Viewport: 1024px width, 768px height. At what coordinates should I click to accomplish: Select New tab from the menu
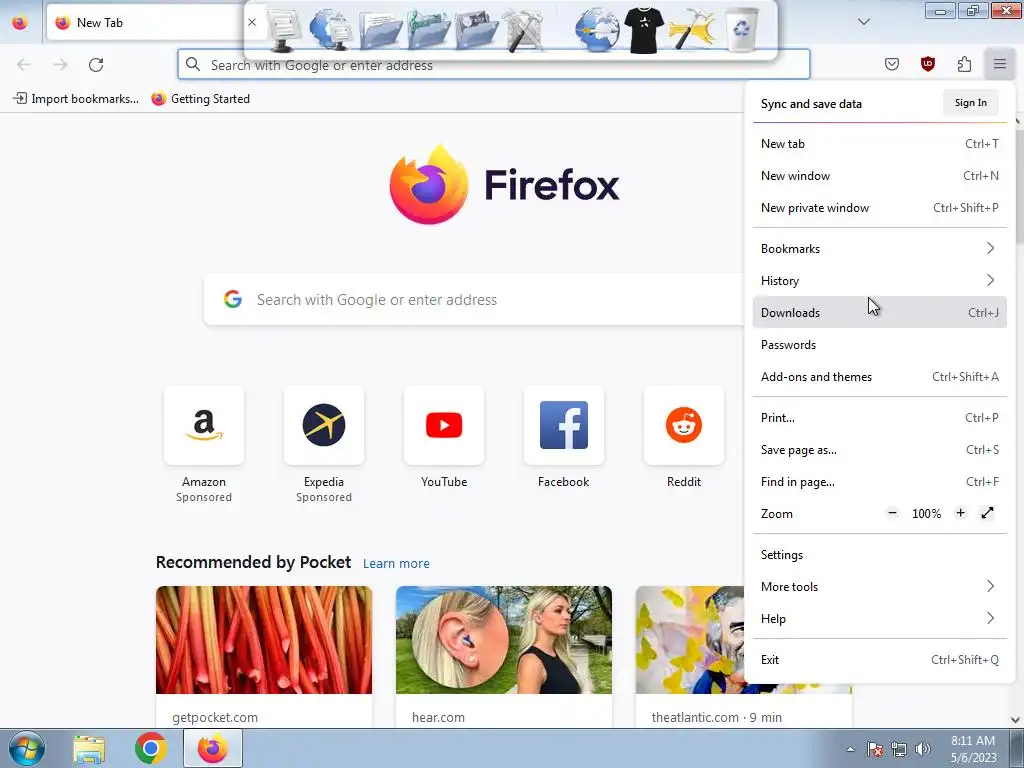click(x=880, y=144)
